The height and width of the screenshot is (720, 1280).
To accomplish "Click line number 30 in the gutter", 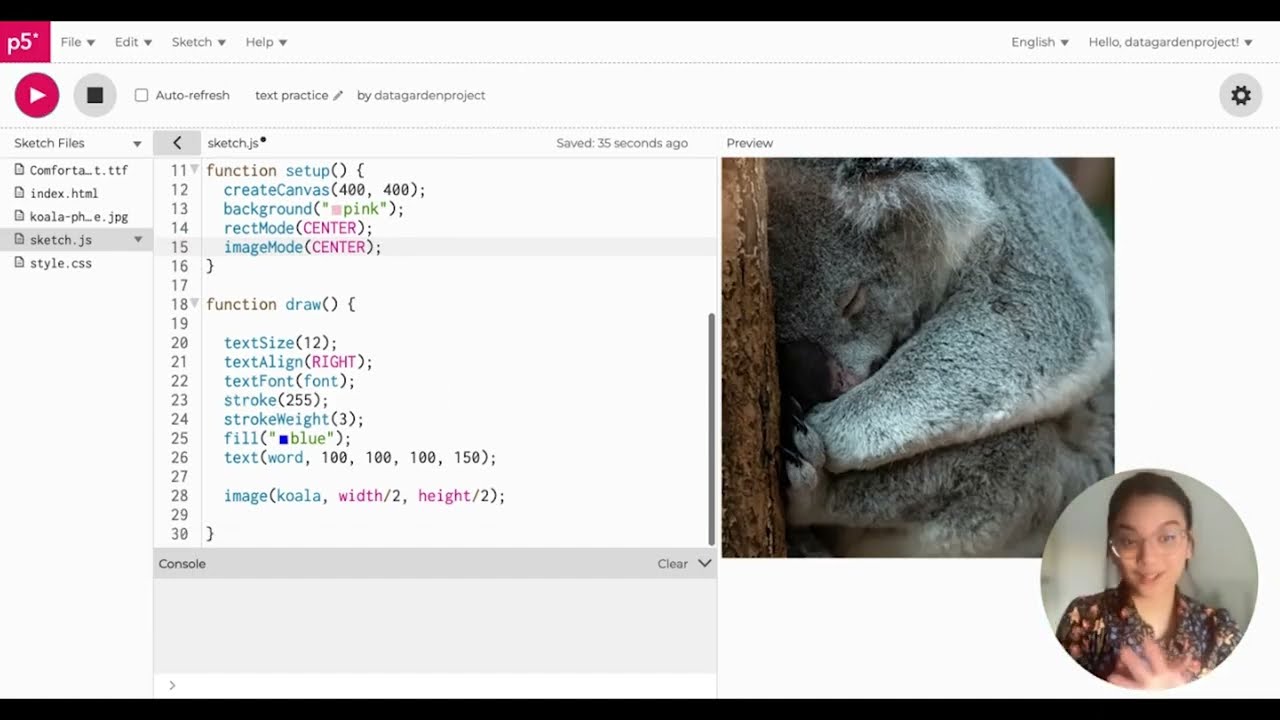I will click(179, 534).
